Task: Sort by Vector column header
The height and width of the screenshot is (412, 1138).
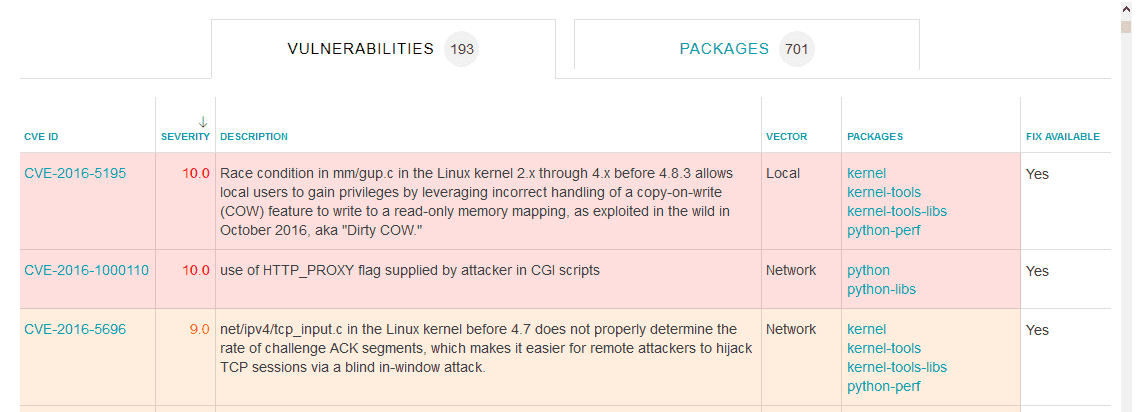Action: tap(786, 136)
